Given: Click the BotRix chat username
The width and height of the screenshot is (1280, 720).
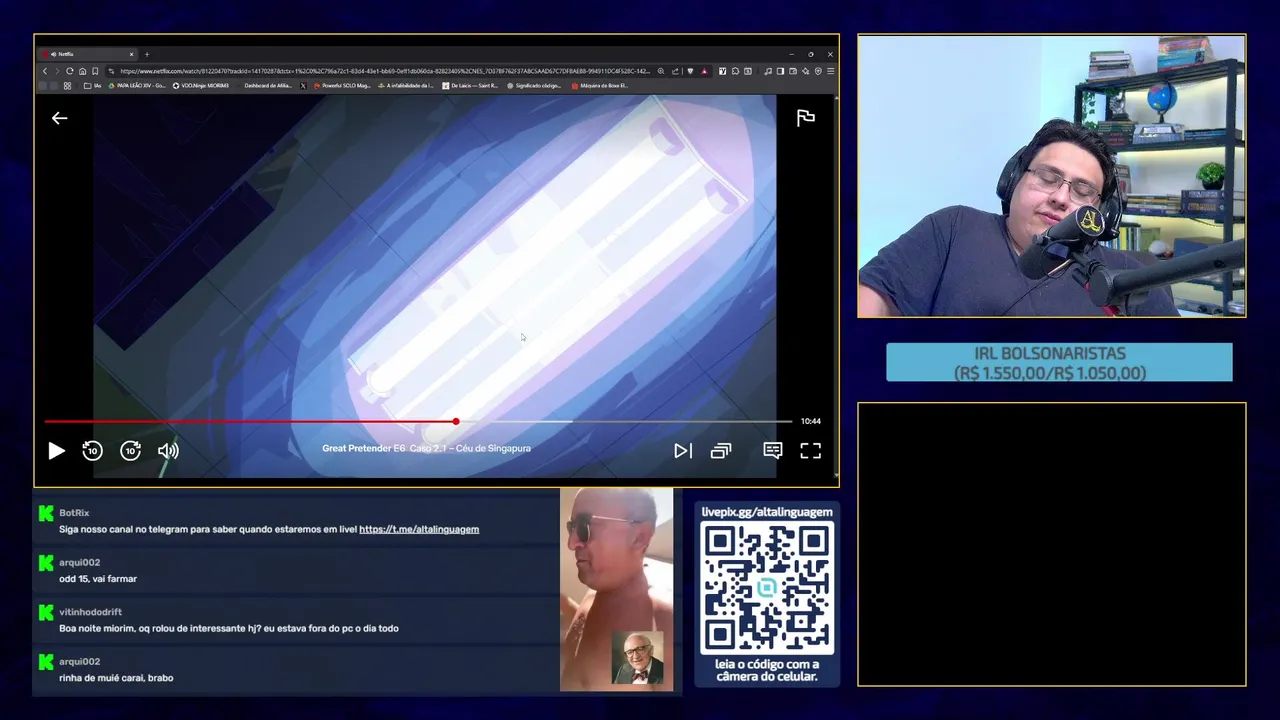Looking at the screenshot, I should [74, 513].
